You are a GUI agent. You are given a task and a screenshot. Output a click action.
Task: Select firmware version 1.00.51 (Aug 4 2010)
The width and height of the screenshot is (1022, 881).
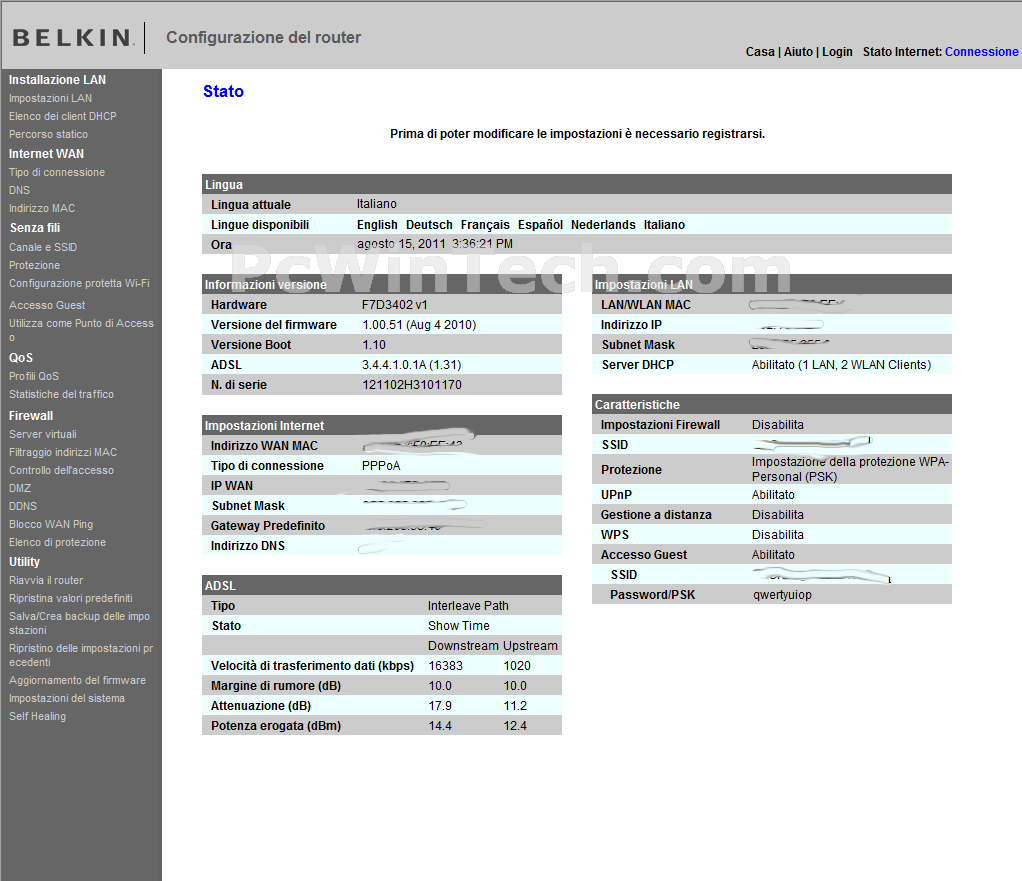pos(419,325)
